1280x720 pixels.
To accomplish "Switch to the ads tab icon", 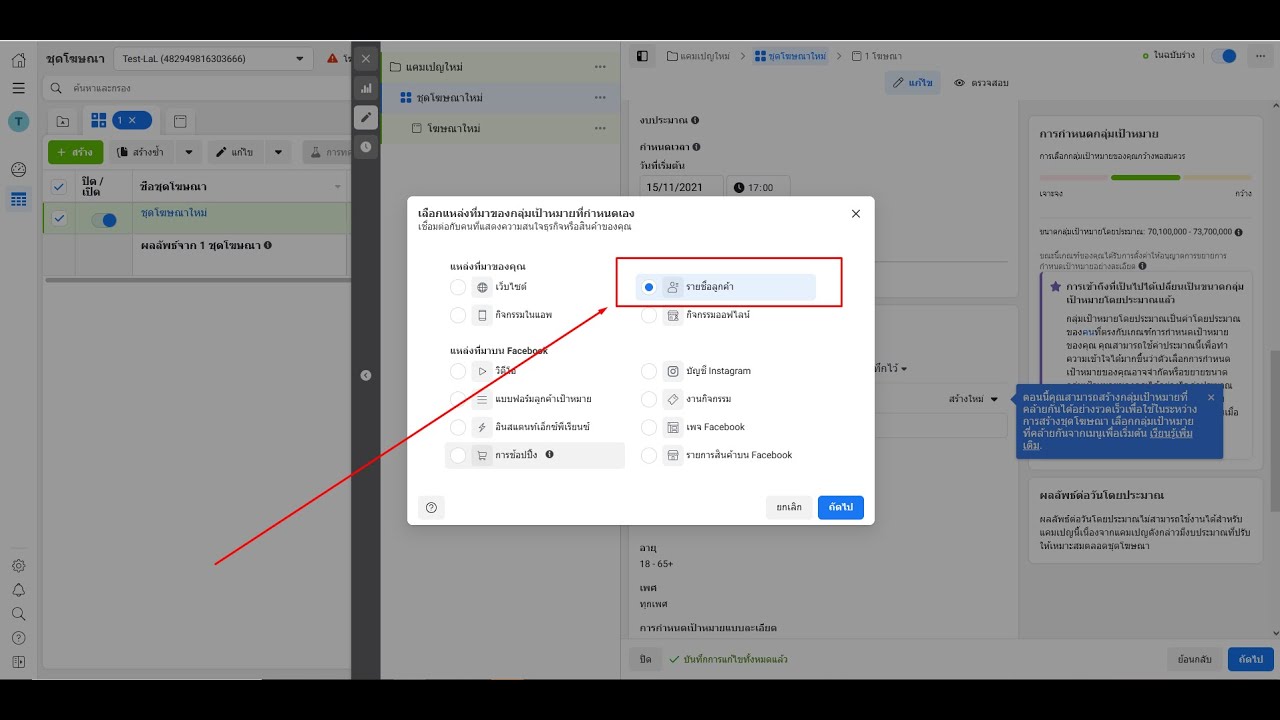I will 180,121.
